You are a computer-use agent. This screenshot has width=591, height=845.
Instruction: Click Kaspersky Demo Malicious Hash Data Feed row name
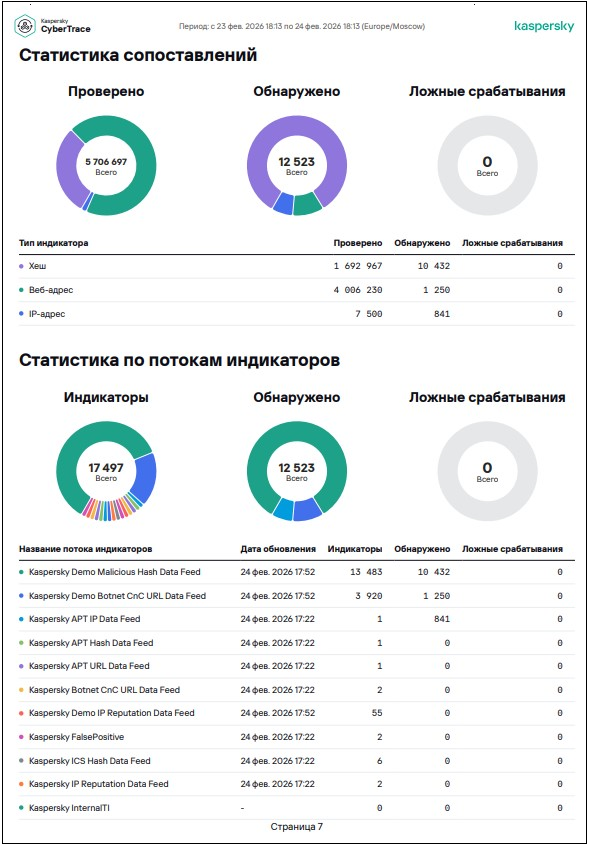pyautogui.click(x=115, y=572)
